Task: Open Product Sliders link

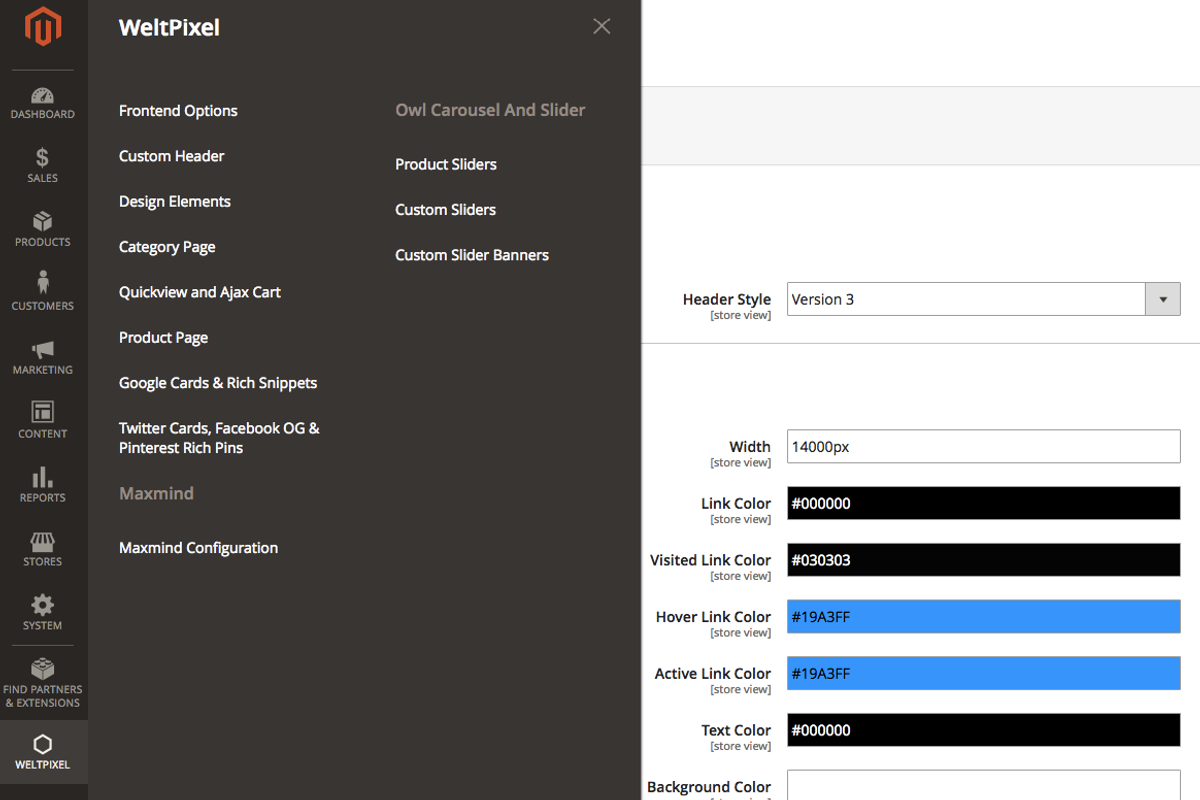Action: [x=446, y=164]
